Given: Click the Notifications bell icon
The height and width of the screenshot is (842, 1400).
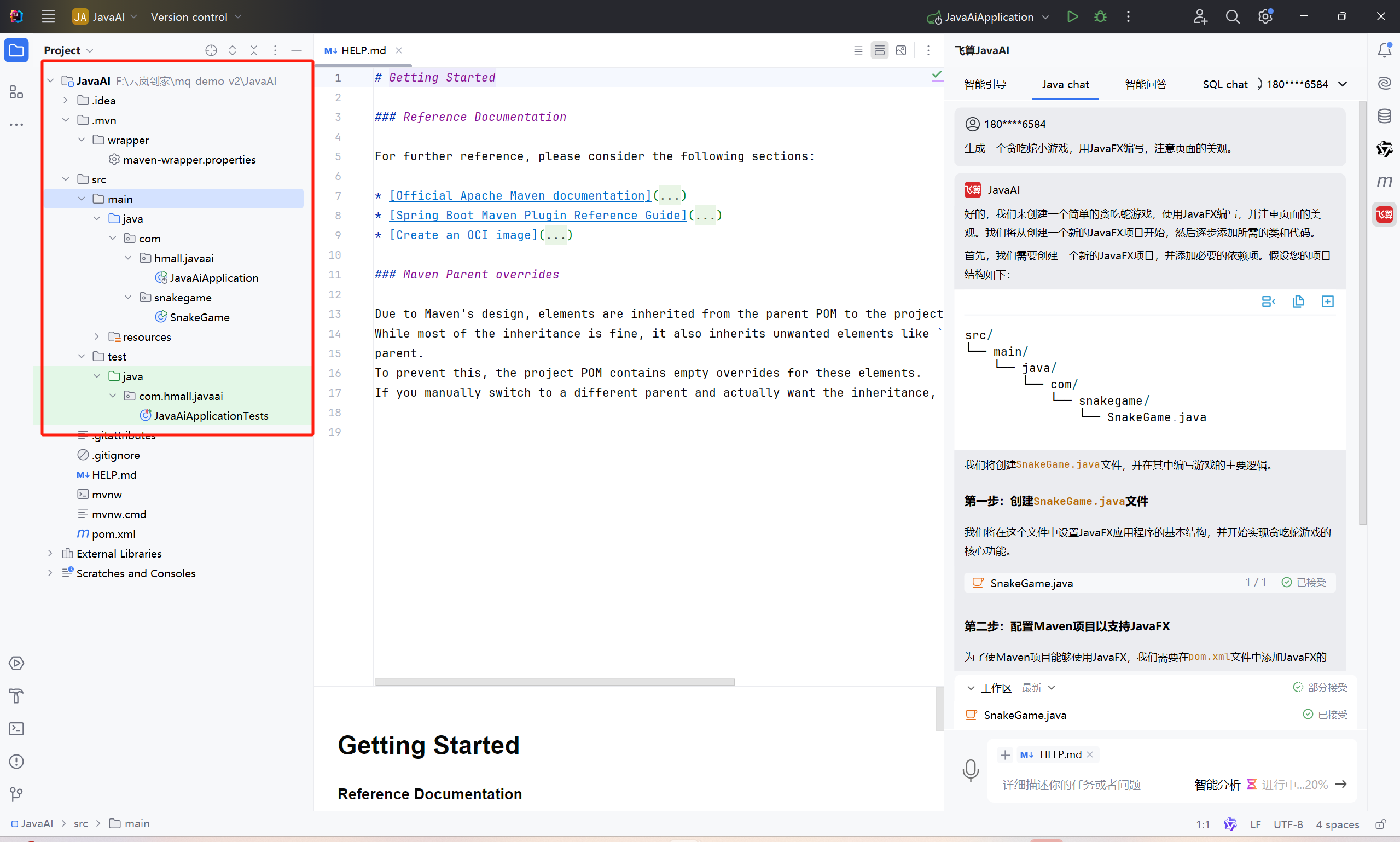Looking at the screenshot, I should click(1384, 50).
